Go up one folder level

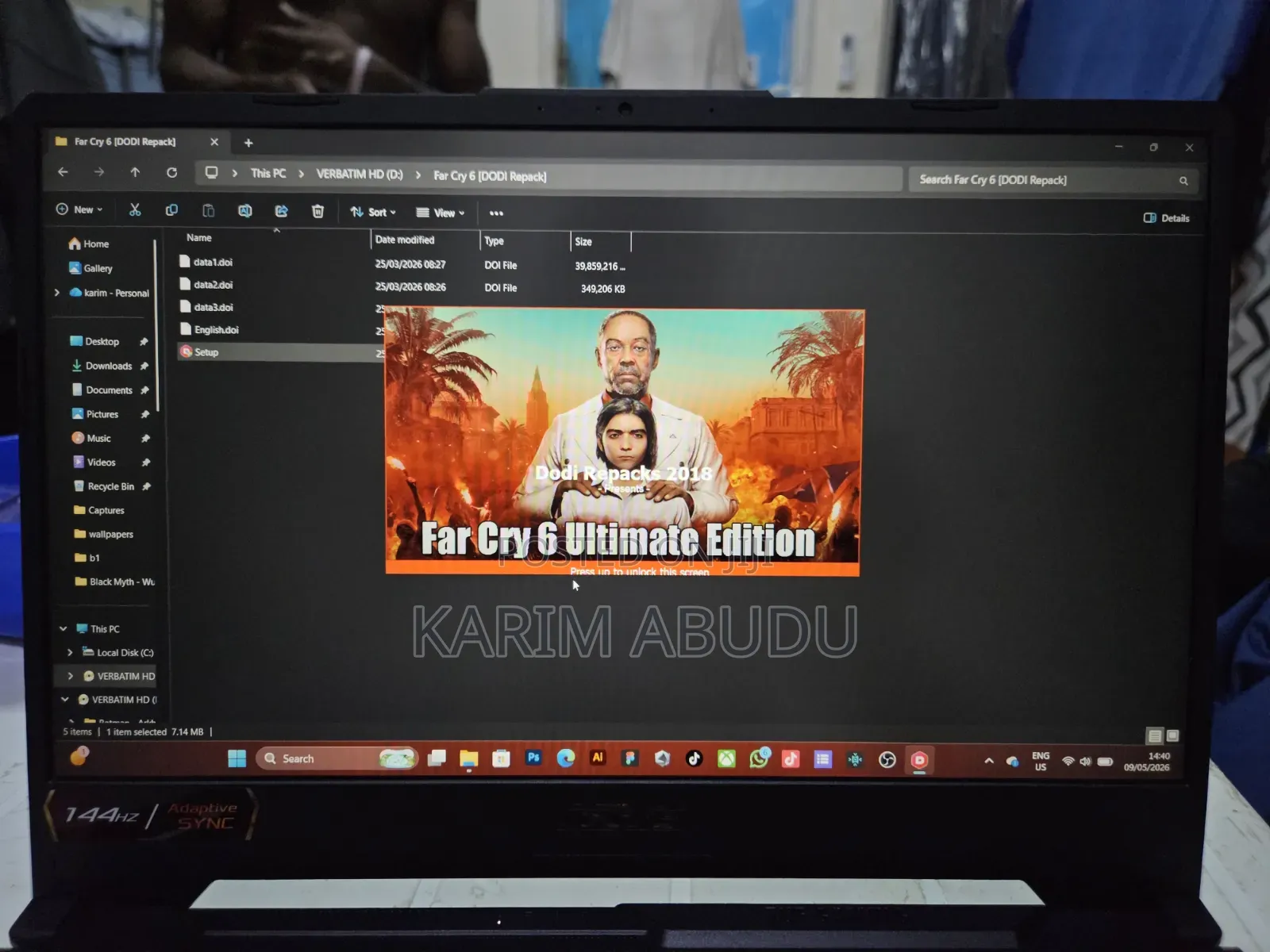tap(135, 172)
